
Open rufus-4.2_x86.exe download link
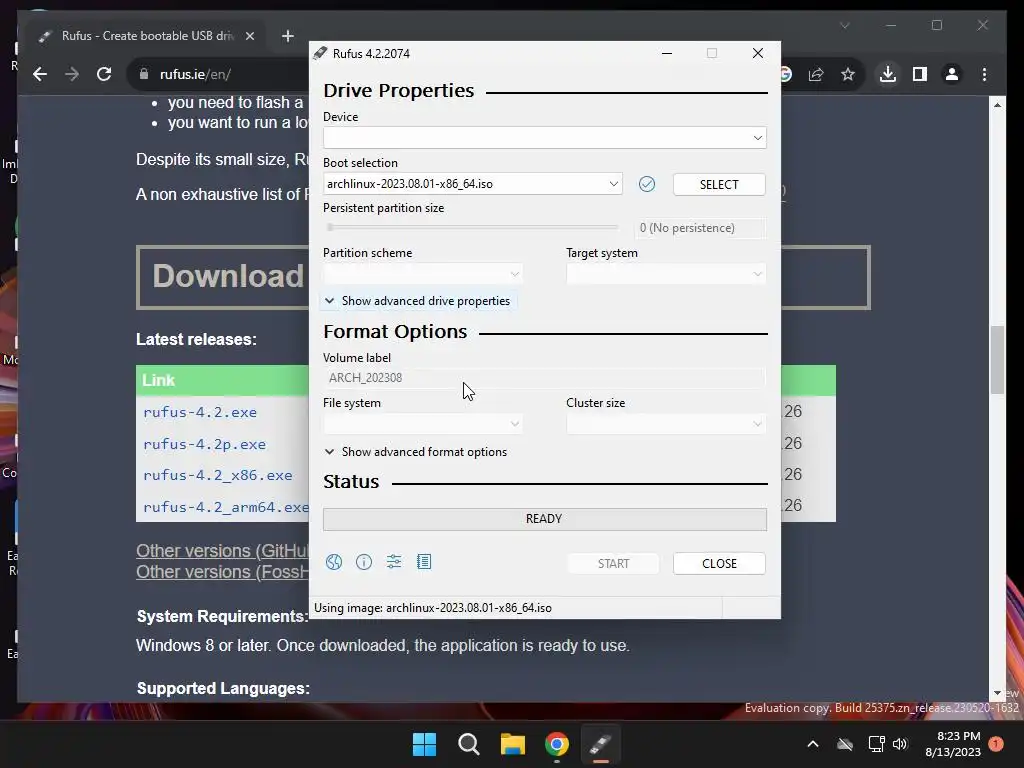[x=217, y=475]
